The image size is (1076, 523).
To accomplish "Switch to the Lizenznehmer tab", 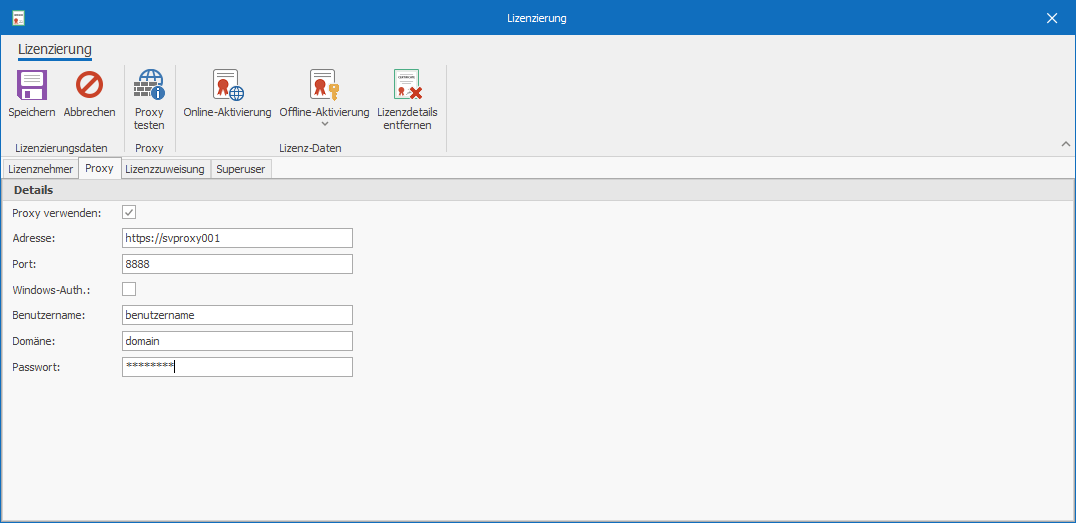I will (x=40, y=169).
